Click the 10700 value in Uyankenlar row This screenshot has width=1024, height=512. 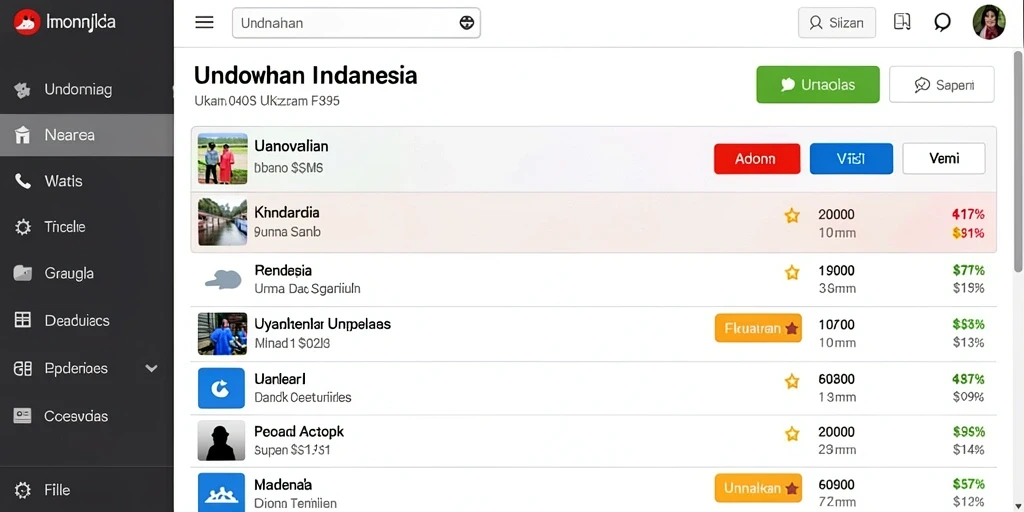837,325
